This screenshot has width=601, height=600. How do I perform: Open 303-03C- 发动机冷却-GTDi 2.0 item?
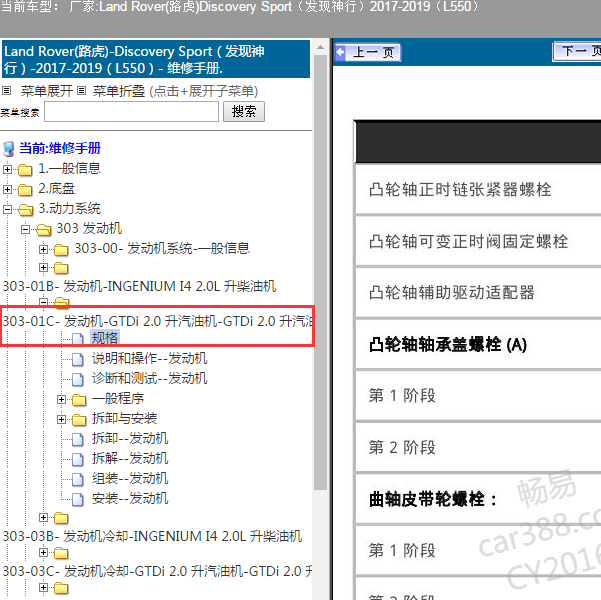tap(157, 571)
